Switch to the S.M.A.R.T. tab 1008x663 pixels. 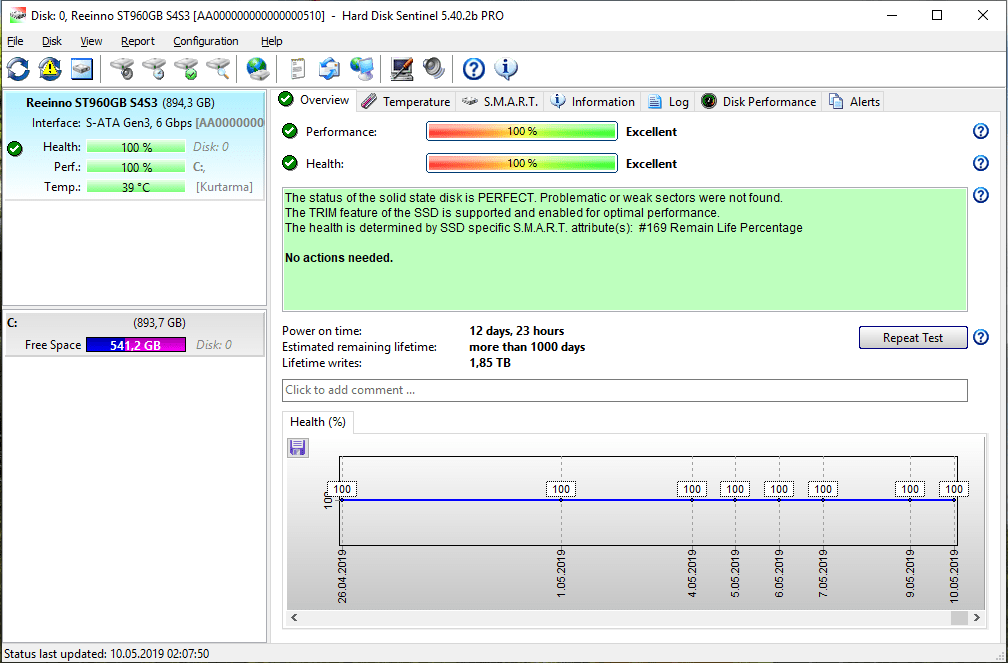[x=500, y=102]
